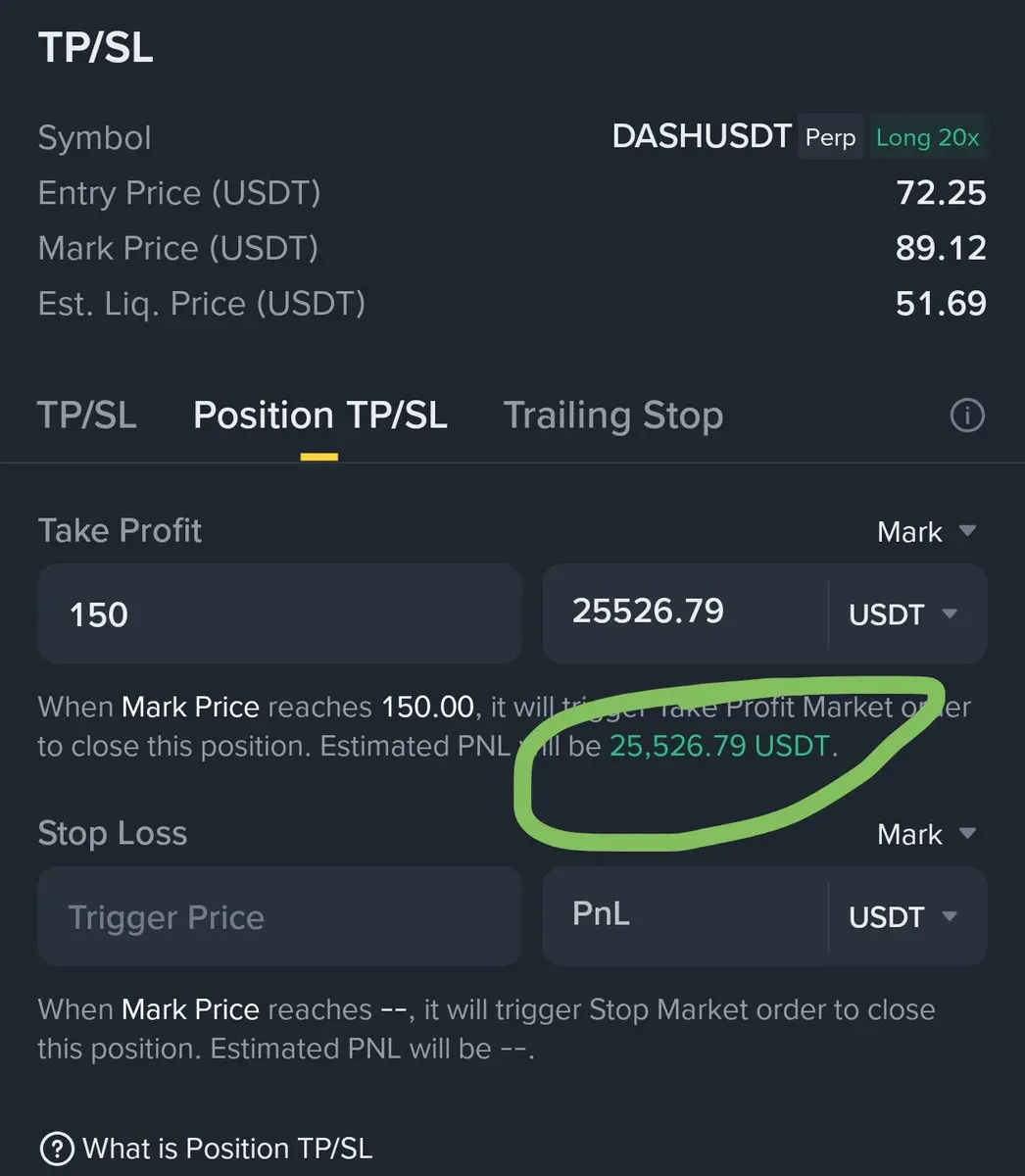Image resolution: width=1025 pixels, height=1176 pixels.
Task: Tap the Long 20x leverage badge
Action: pos(927,137)
